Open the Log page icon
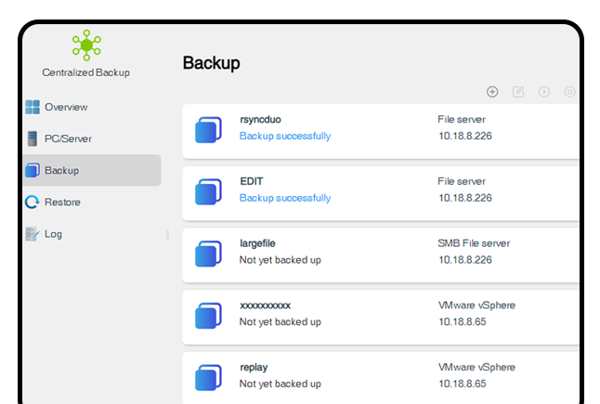Viewport: 600px width, 404px height. [32, 234]
